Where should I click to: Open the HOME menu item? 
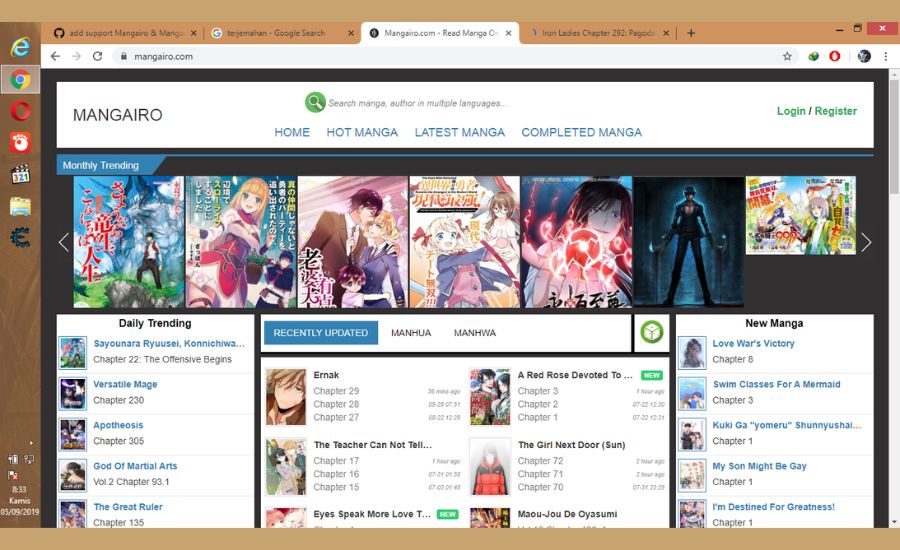[292, 132]
